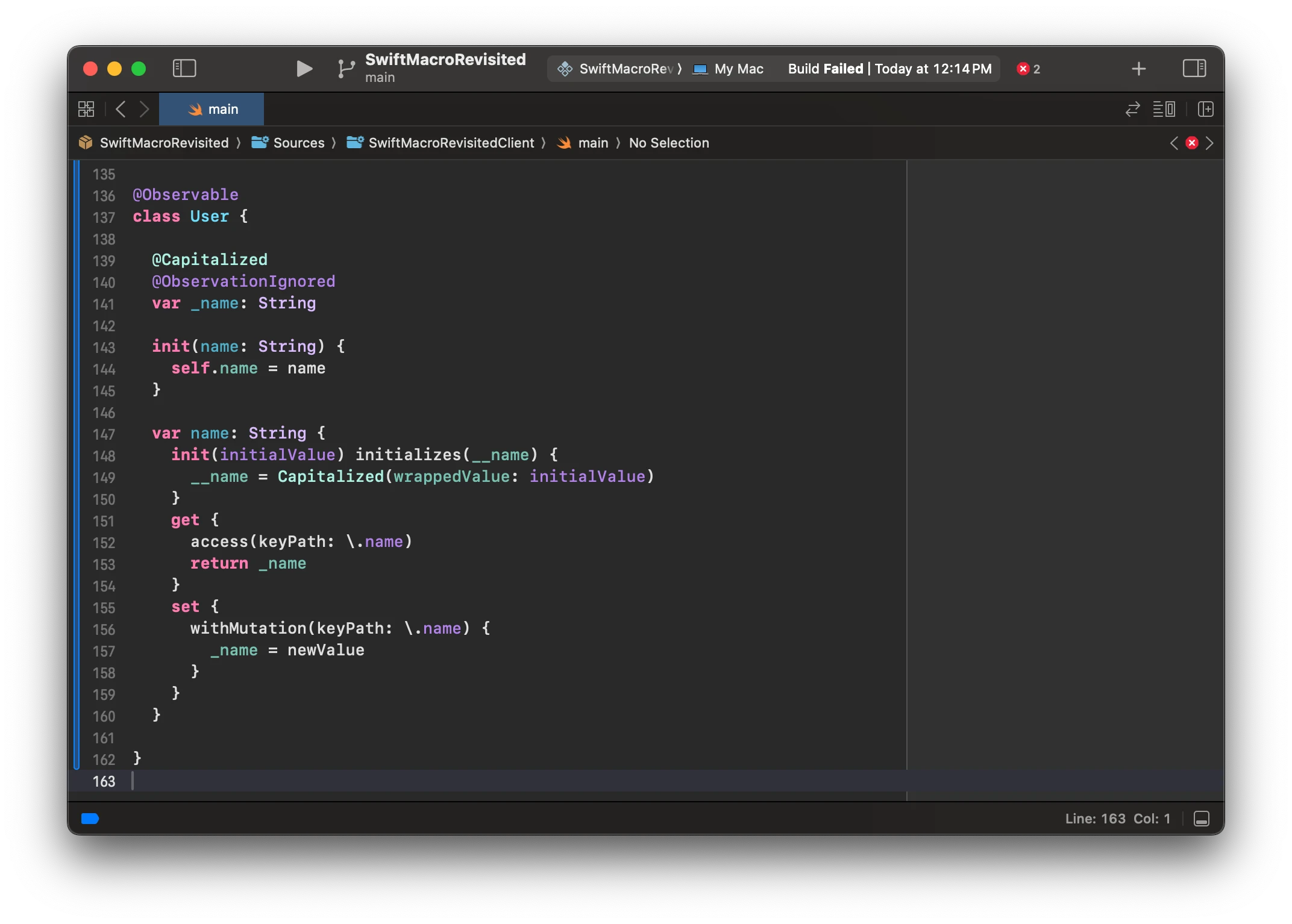Screen dimensions: 1292x924
Task: Open editor options with minimap icon
Action: 1164,109
